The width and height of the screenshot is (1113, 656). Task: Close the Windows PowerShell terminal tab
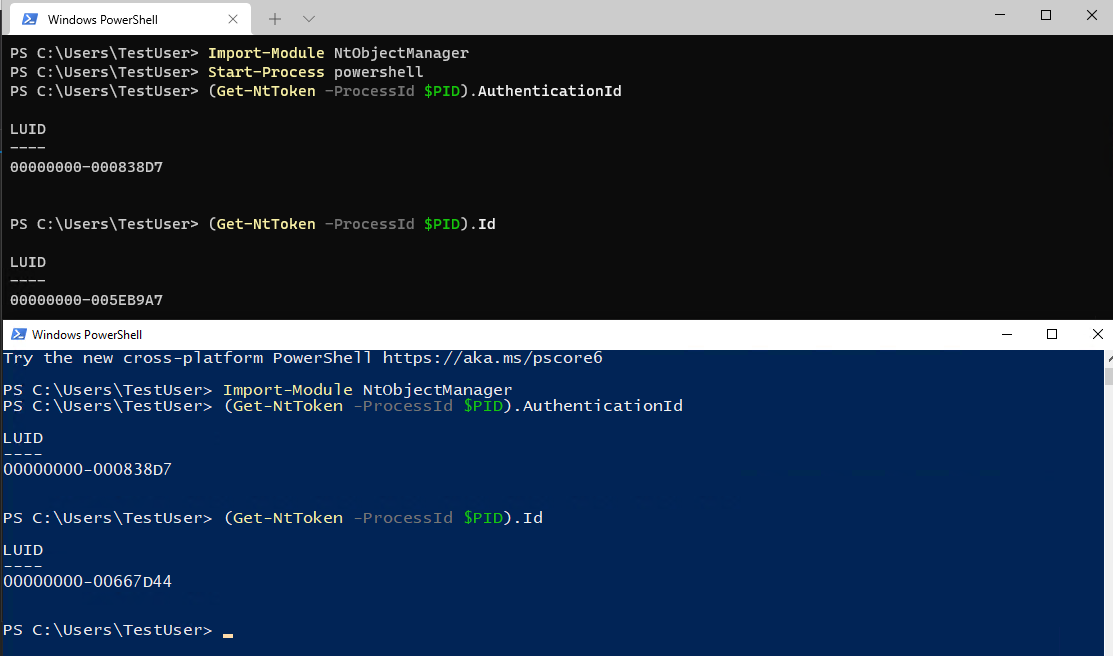(233, 19)
